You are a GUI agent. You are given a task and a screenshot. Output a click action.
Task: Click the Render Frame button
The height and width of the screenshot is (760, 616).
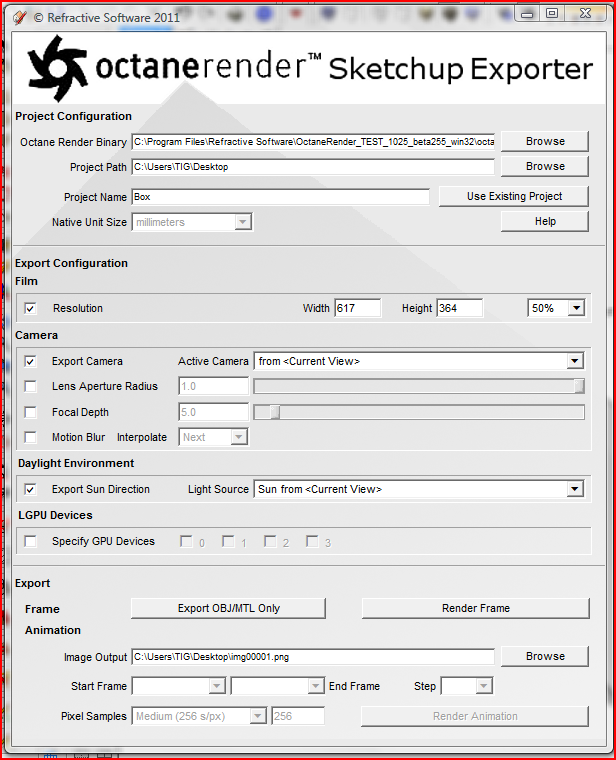click(475, 608)
